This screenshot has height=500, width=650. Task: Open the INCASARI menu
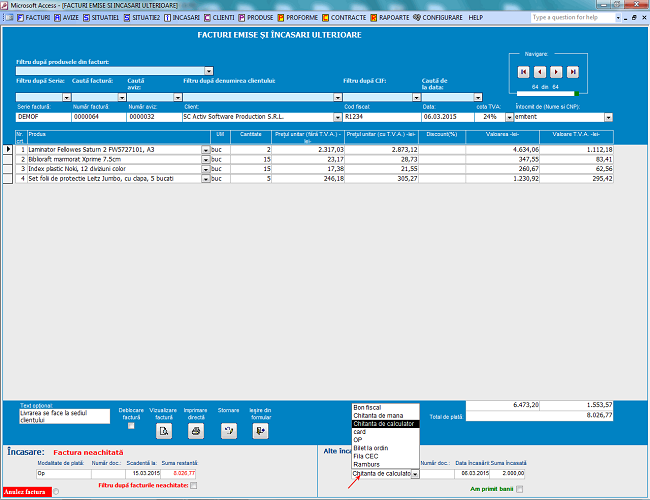pyautogui.click(x=182, y=17)
